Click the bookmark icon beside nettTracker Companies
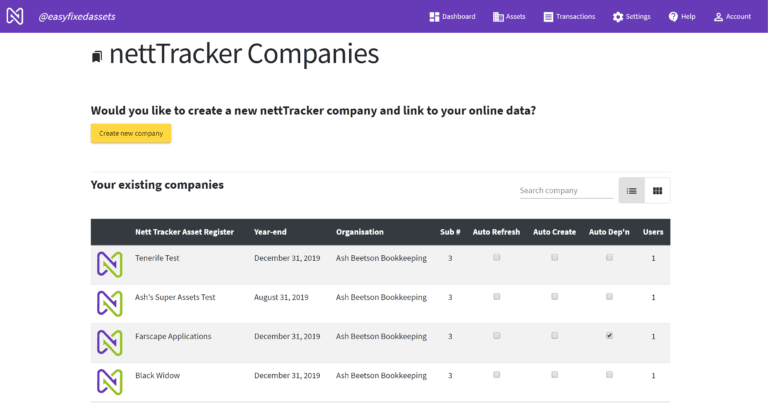 click(x=97, y=57)
